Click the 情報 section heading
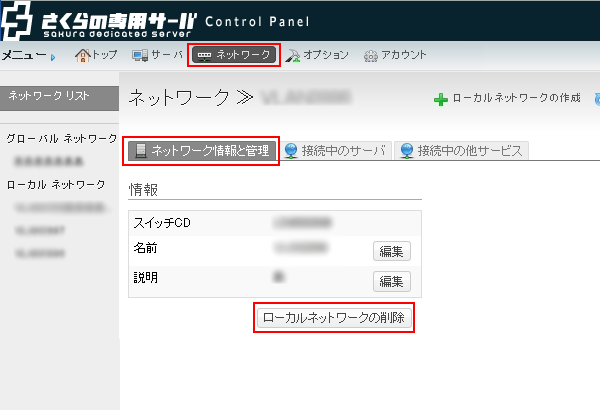 coord(143,189)
